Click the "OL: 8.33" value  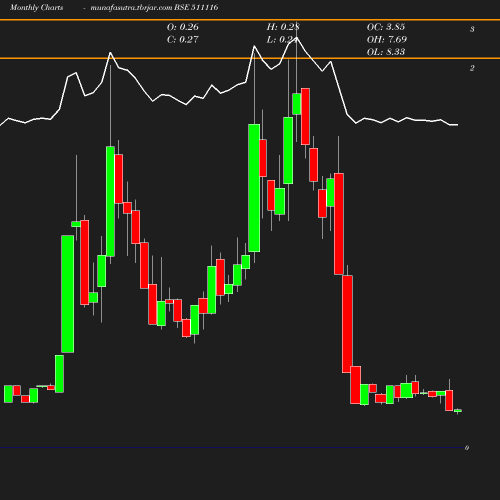386,52
